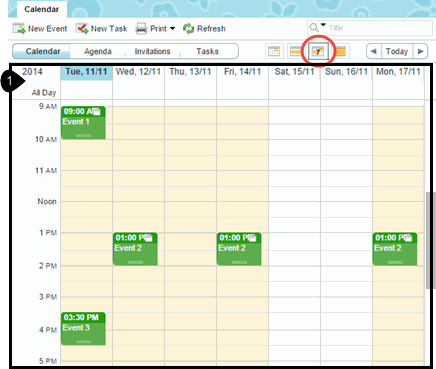Click the Print printer icon
This screenshot has width=436, height=369.
(141, 29)
